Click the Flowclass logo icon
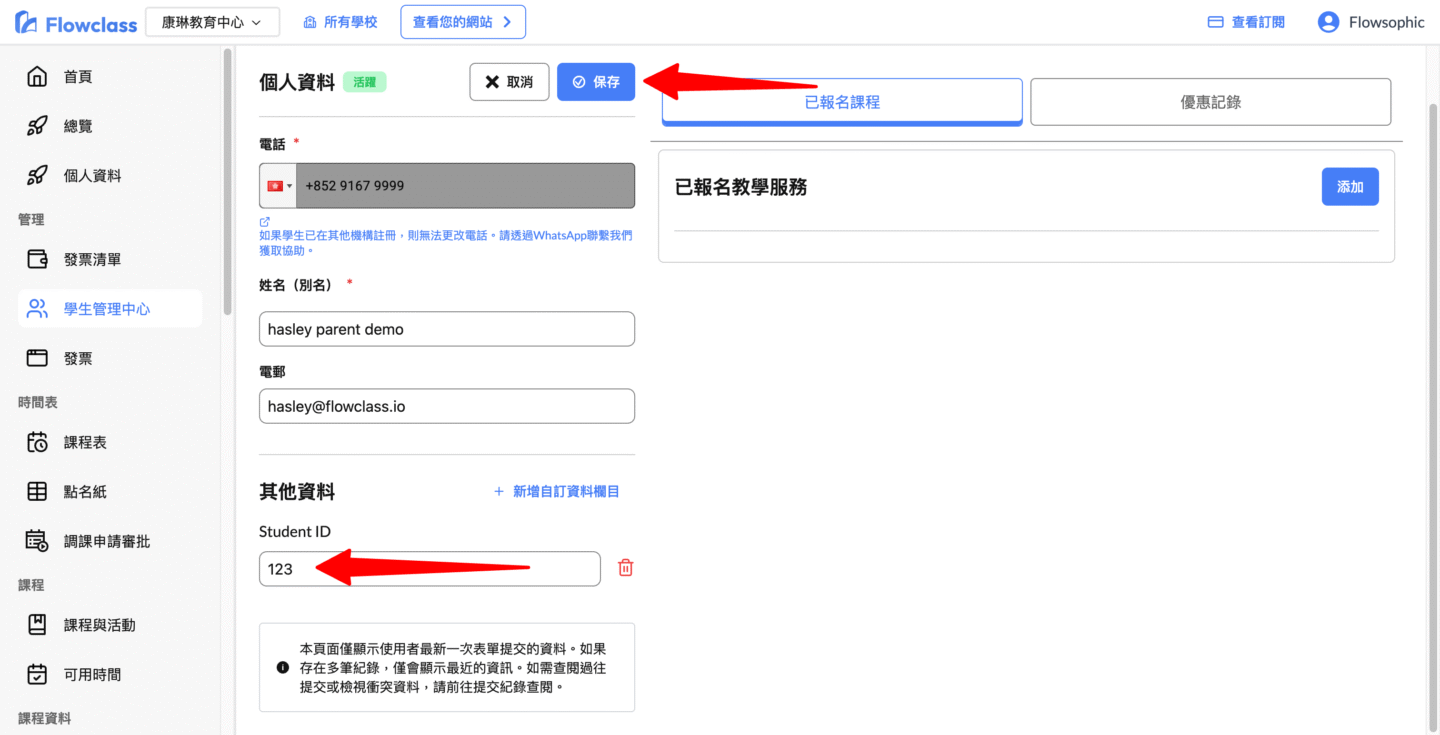Screen dimensions: 1440x735 (x=26, y=22)
